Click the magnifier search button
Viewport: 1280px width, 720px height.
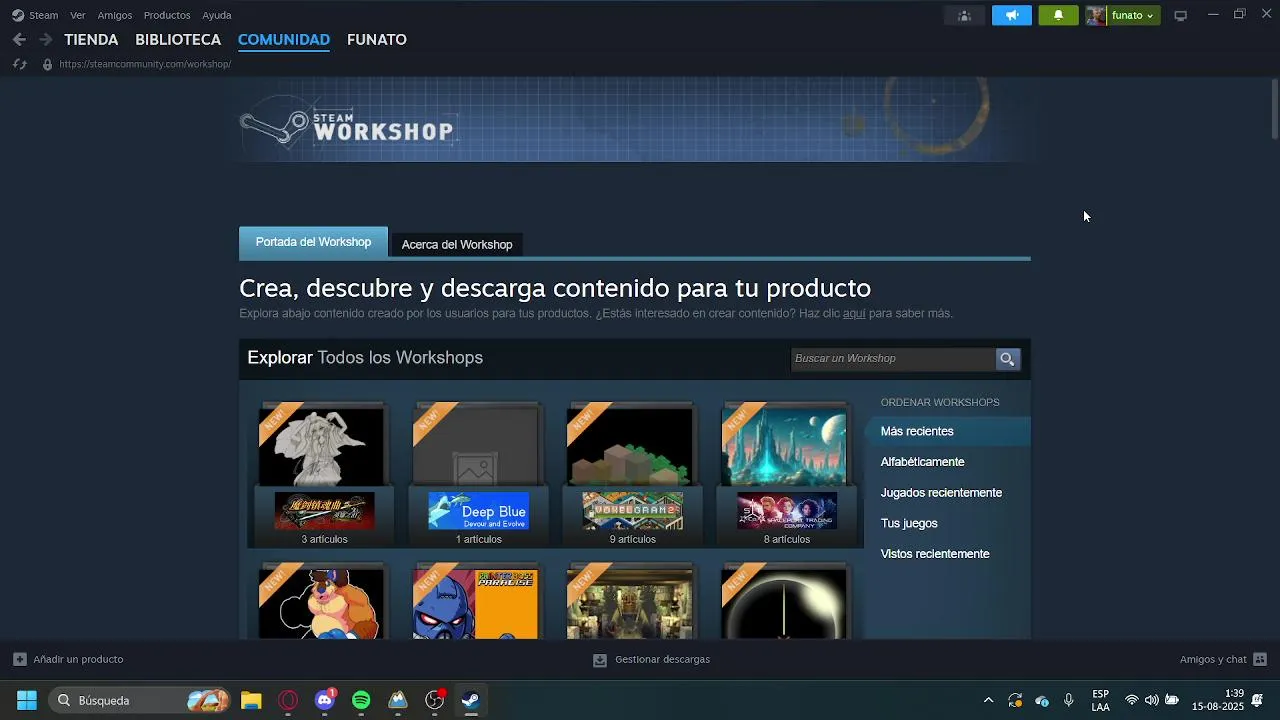(1007, 358)
